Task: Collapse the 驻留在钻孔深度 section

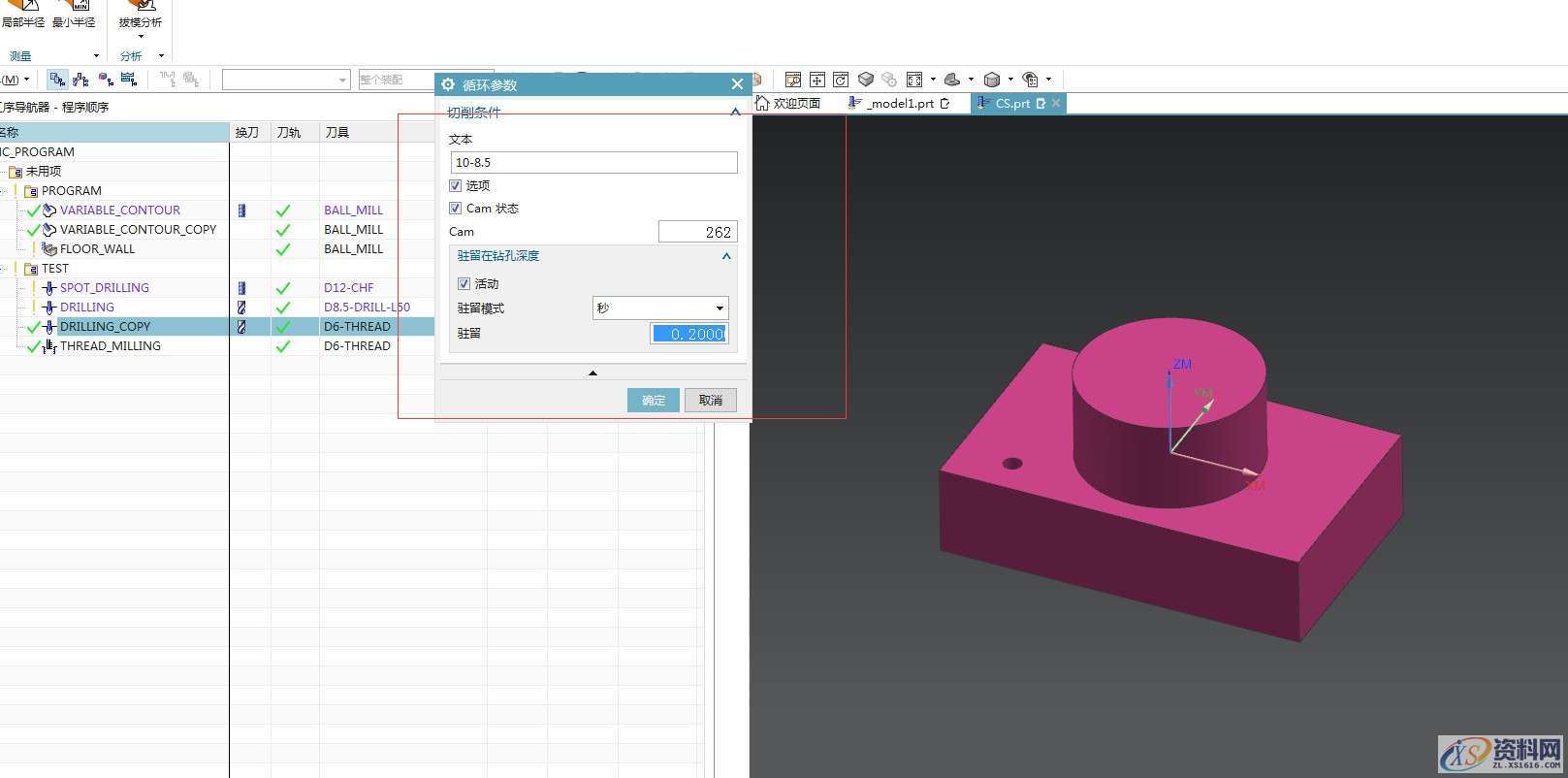Action: pos(726,256)
